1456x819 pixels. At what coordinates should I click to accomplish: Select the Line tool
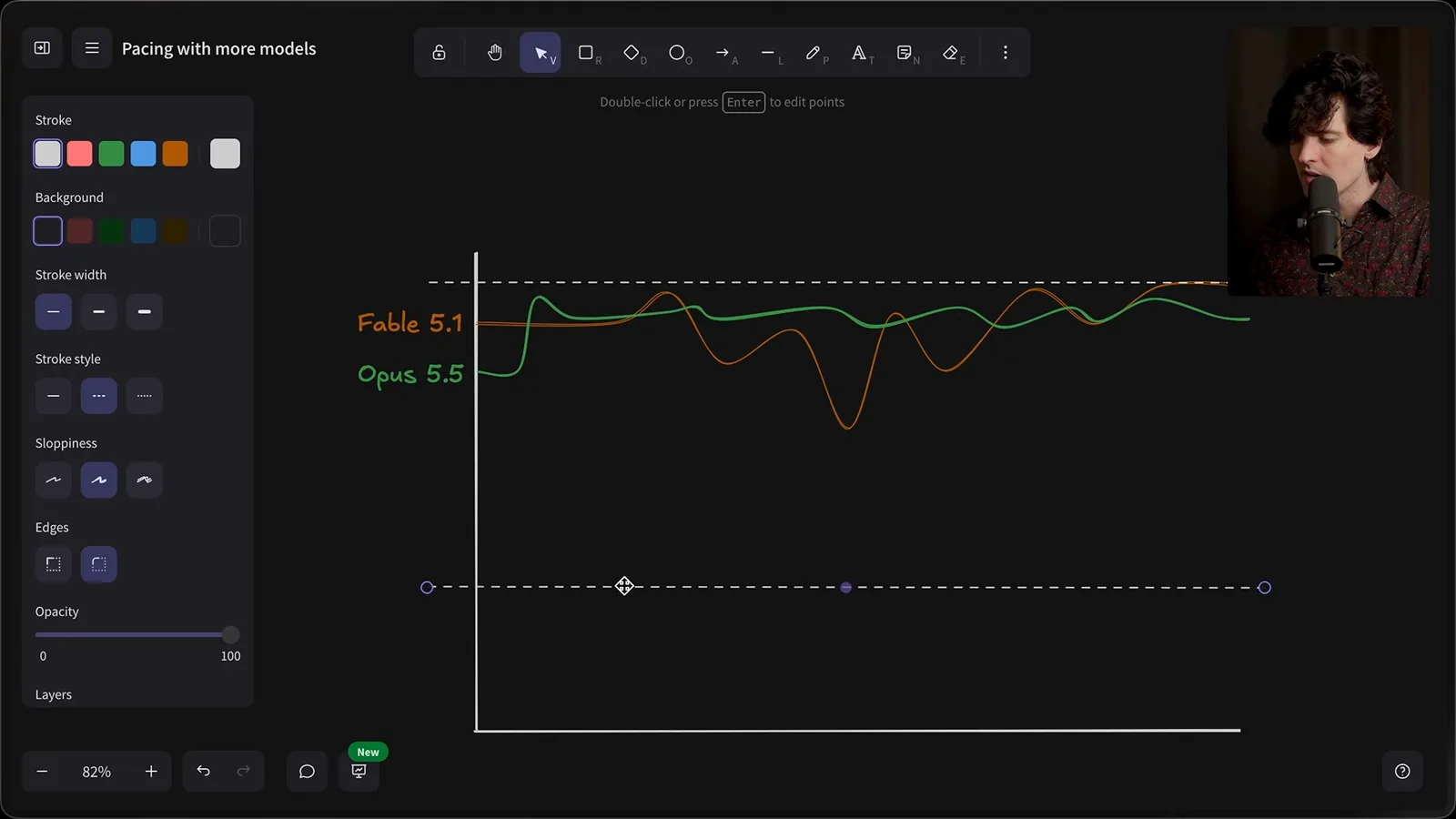[768, 53]
